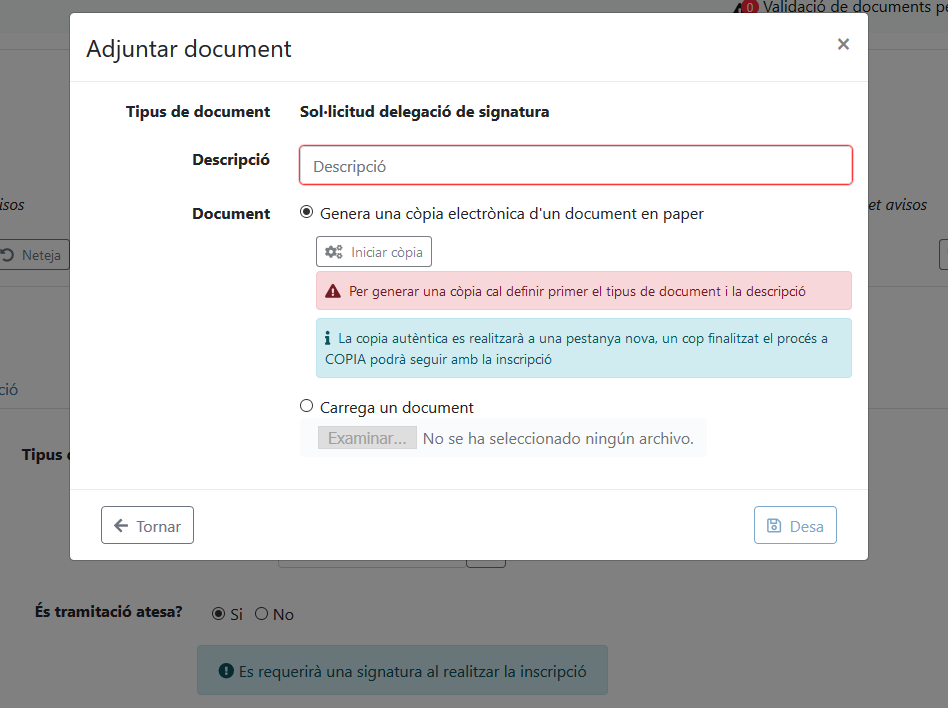This screenshot has height=708, width=948.
Task: Close the Adjuntar document dialog
Action: coord(843,44)
